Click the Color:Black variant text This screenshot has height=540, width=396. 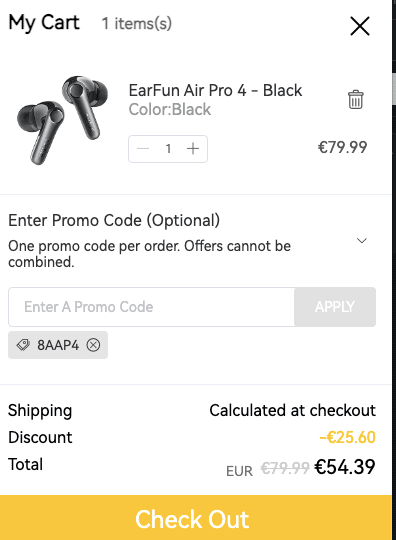click(x=170, y=110)
